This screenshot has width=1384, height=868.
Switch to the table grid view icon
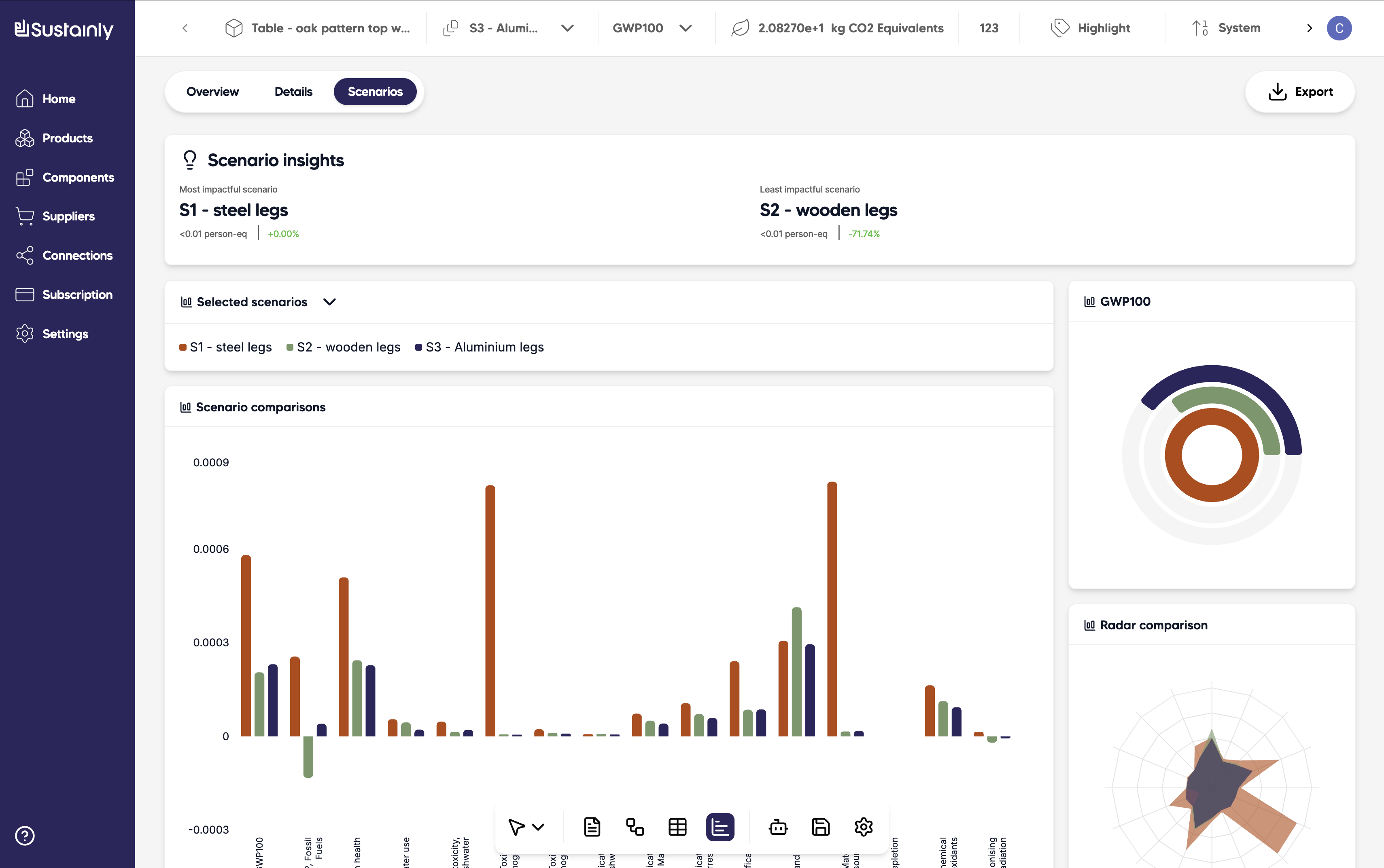click(678, 827)
